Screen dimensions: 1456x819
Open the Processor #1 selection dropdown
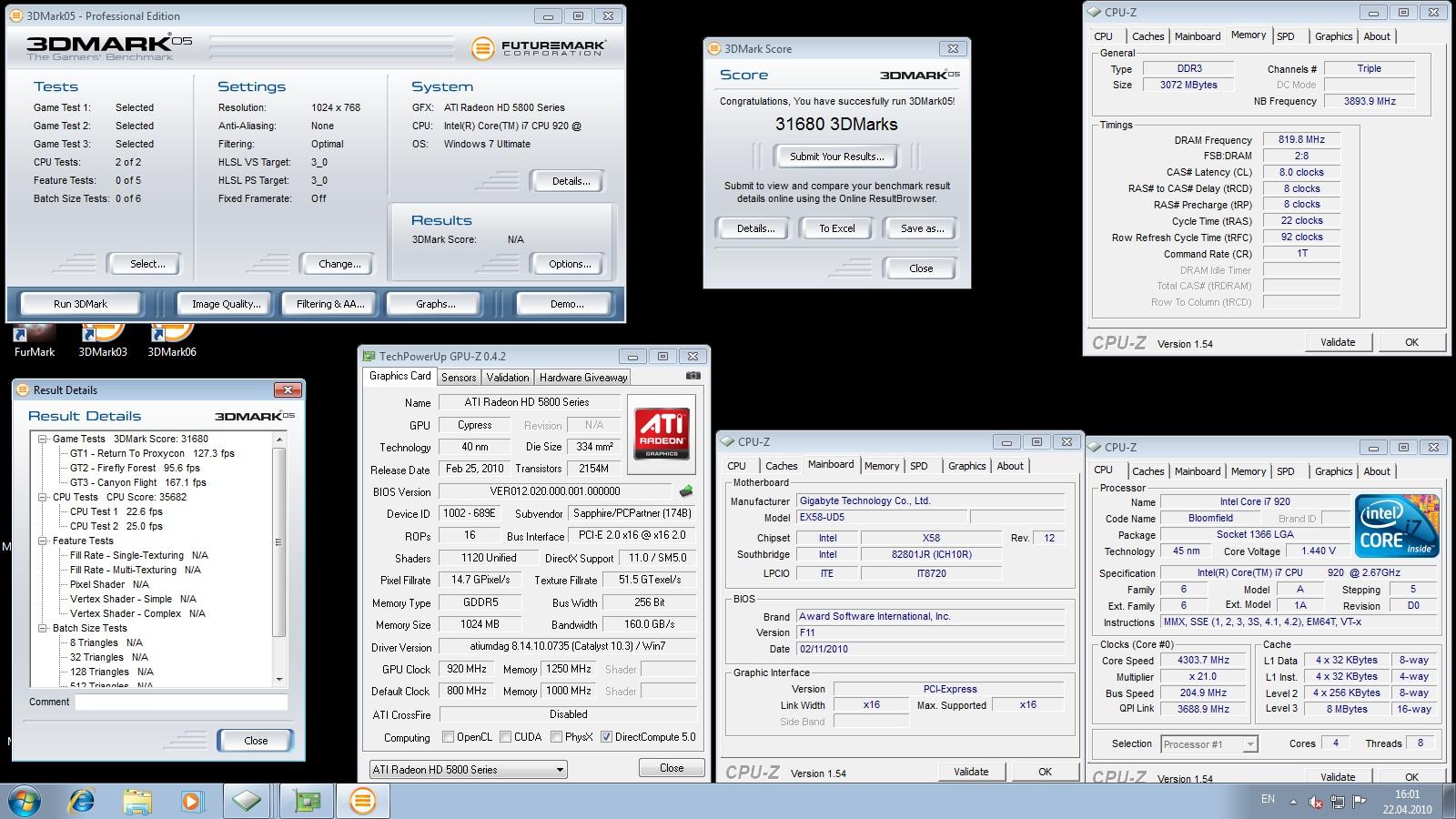1209,744
